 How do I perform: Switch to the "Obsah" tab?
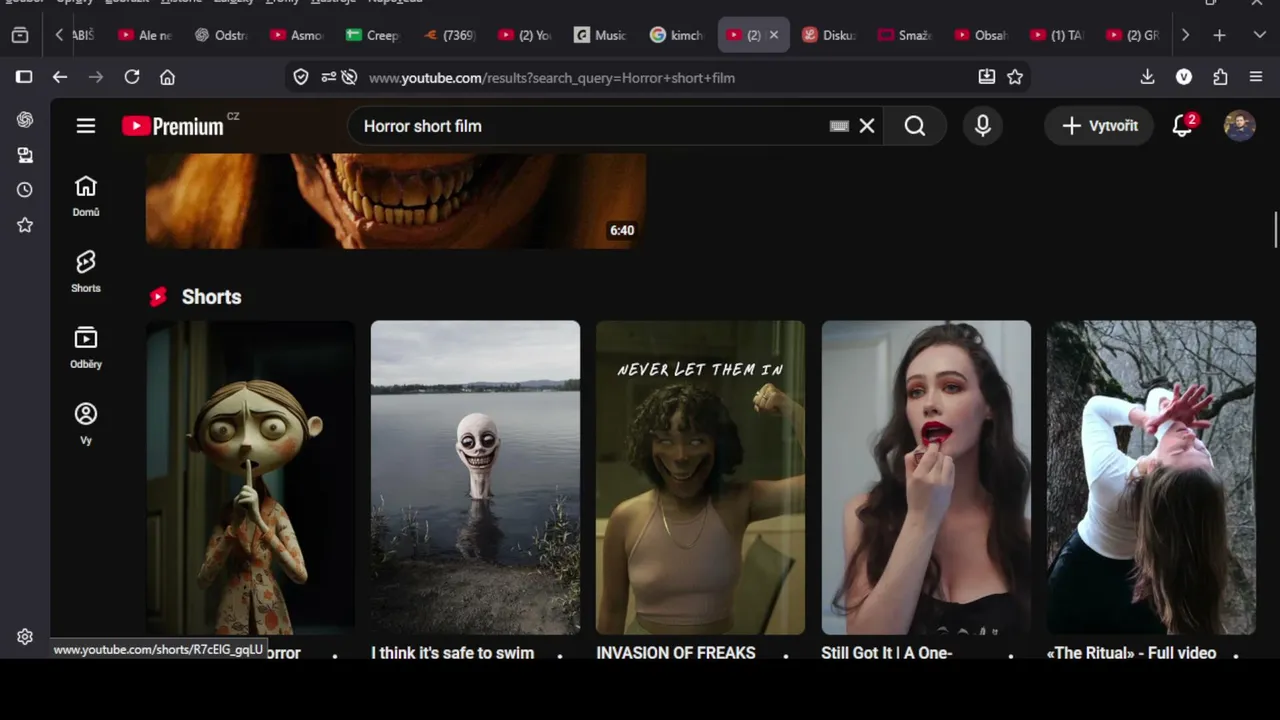tap(982, 35)
